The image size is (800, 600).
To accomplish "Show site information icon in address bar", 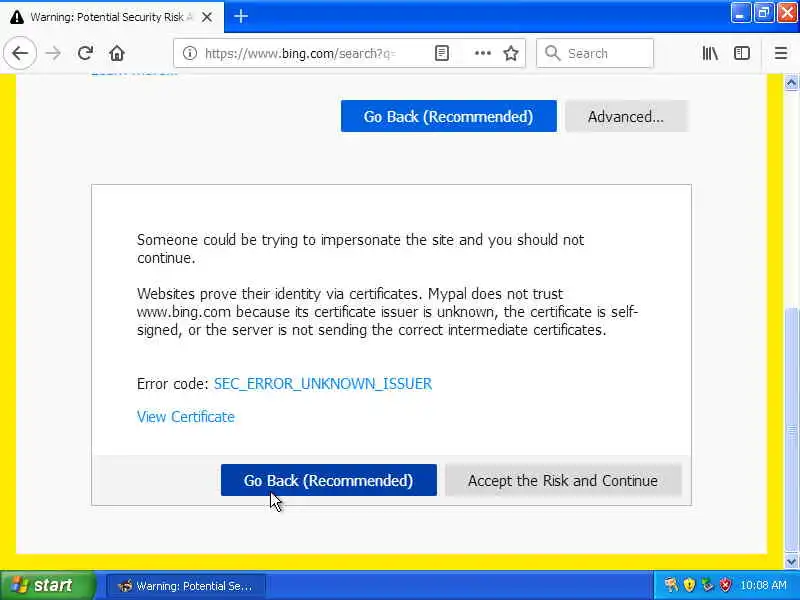I will 190,53.
